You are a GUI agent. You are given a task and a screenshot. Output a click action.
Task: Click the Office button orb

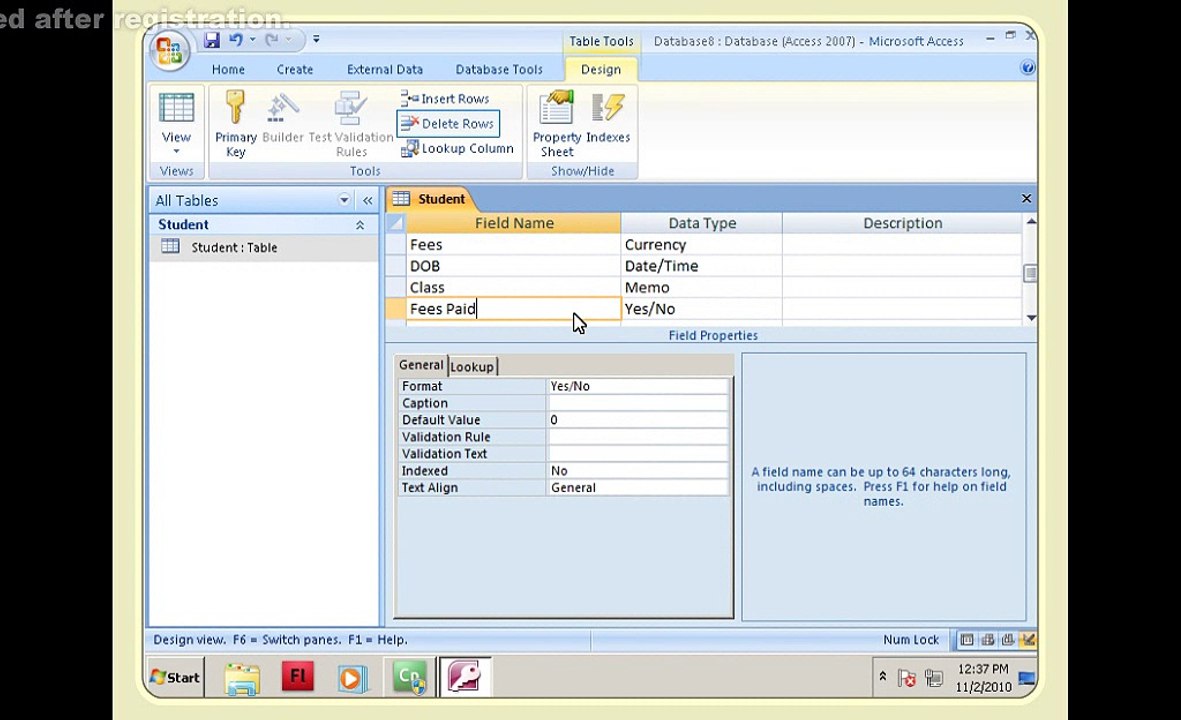click(169, 50)
